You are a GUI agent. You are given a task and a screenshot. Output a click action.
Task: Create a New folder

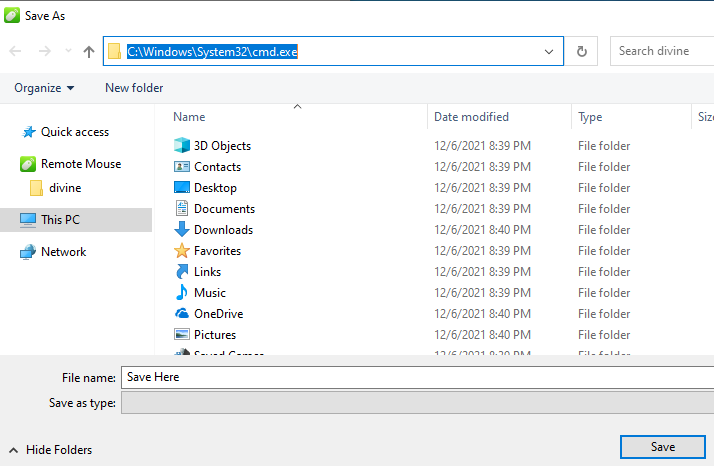pos(134,88)
